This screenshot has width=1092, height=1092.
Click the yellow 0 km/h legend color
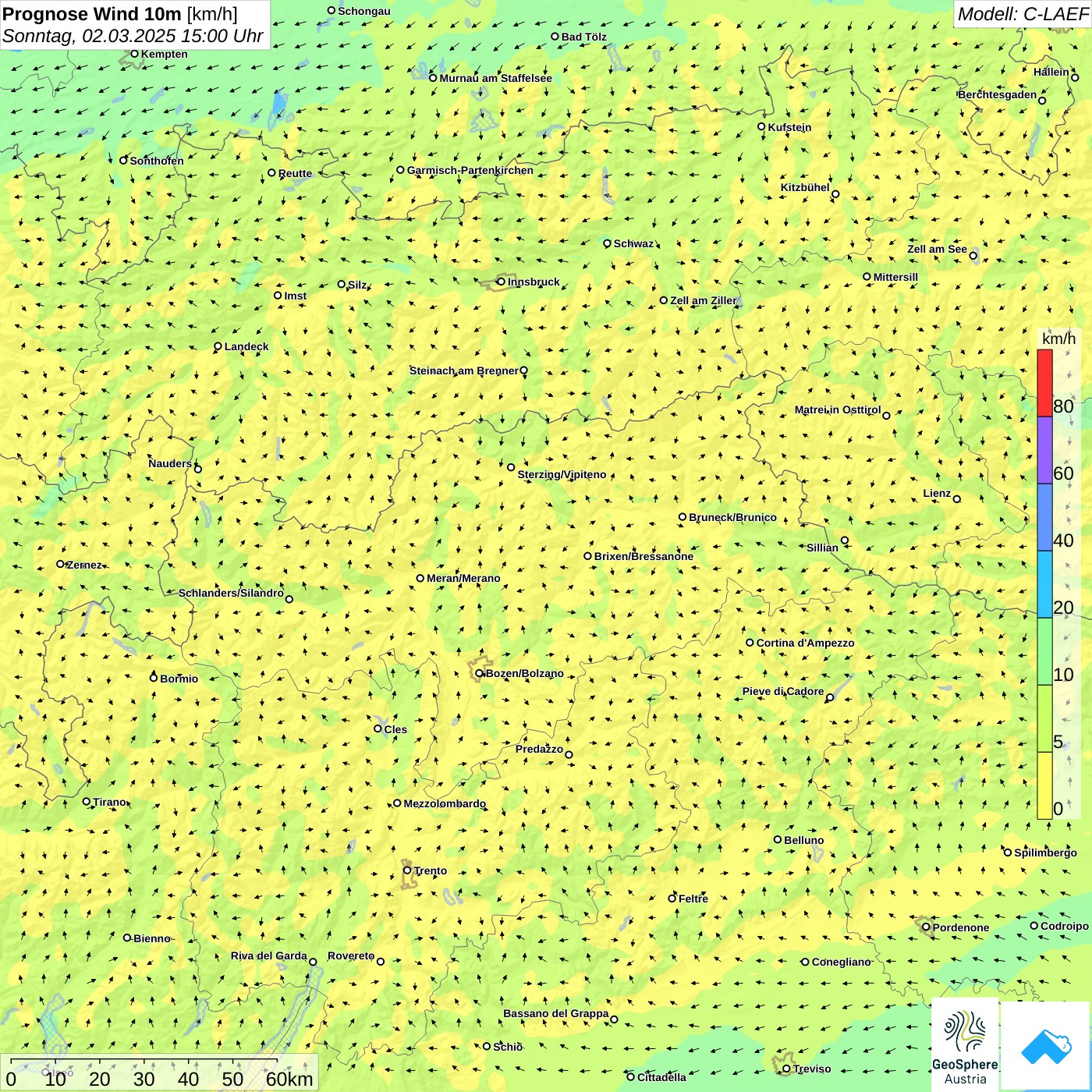point(1044,785)
